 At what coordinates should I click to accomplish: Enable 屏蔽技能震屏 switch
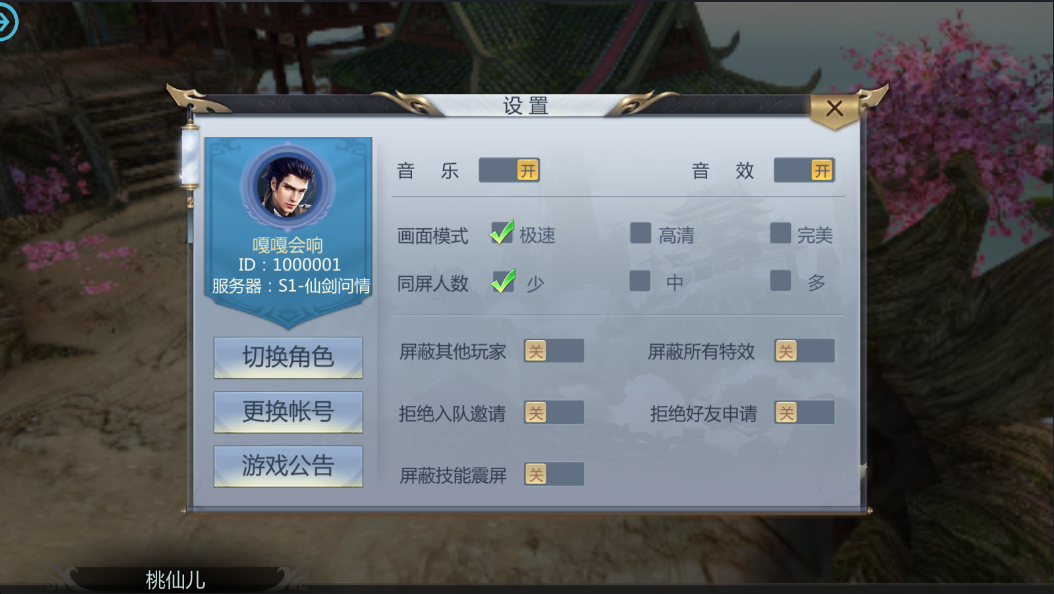(554, 474)
